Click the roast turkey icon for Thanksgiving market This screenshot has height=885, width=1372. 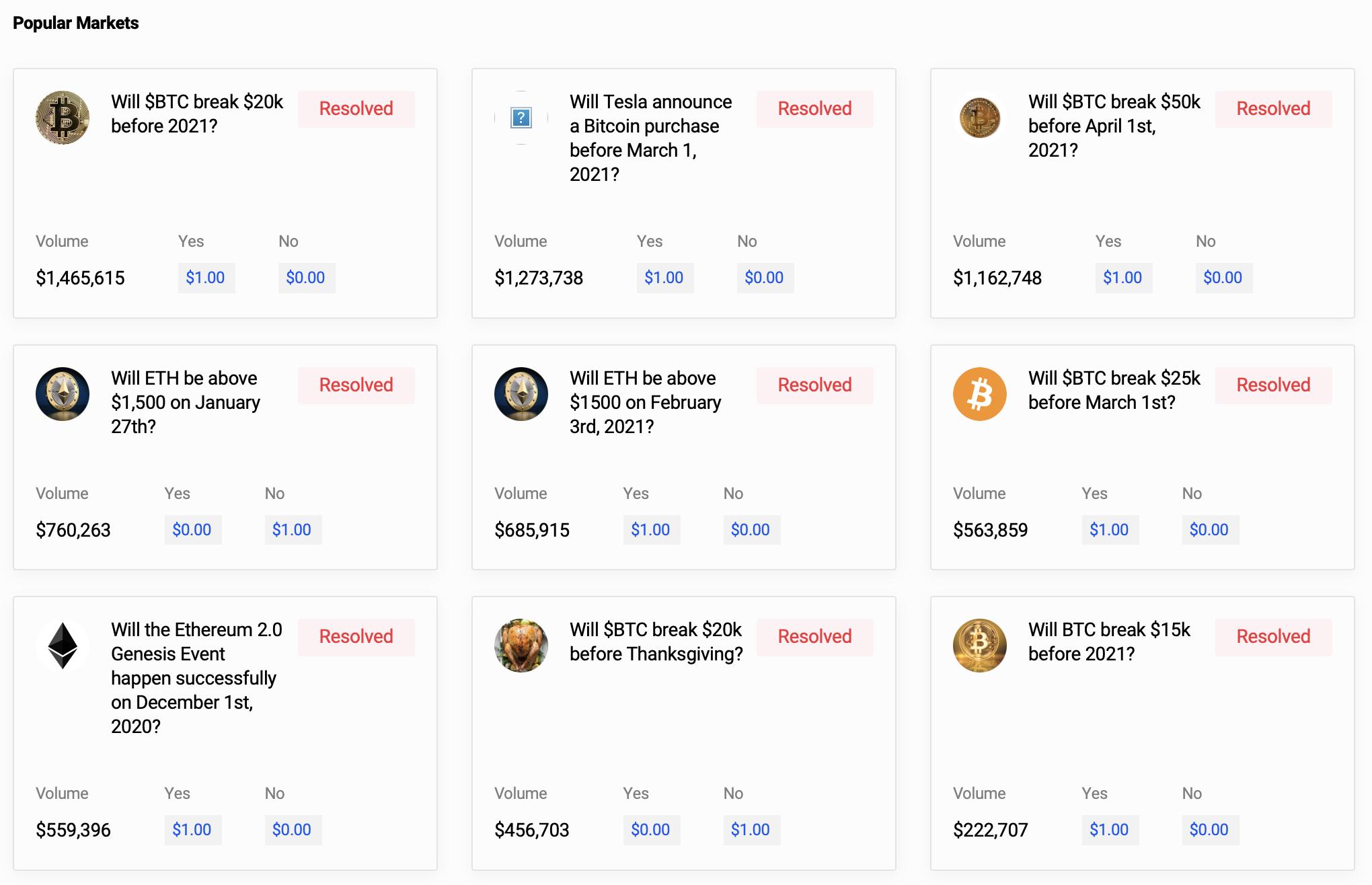point(521,646)
